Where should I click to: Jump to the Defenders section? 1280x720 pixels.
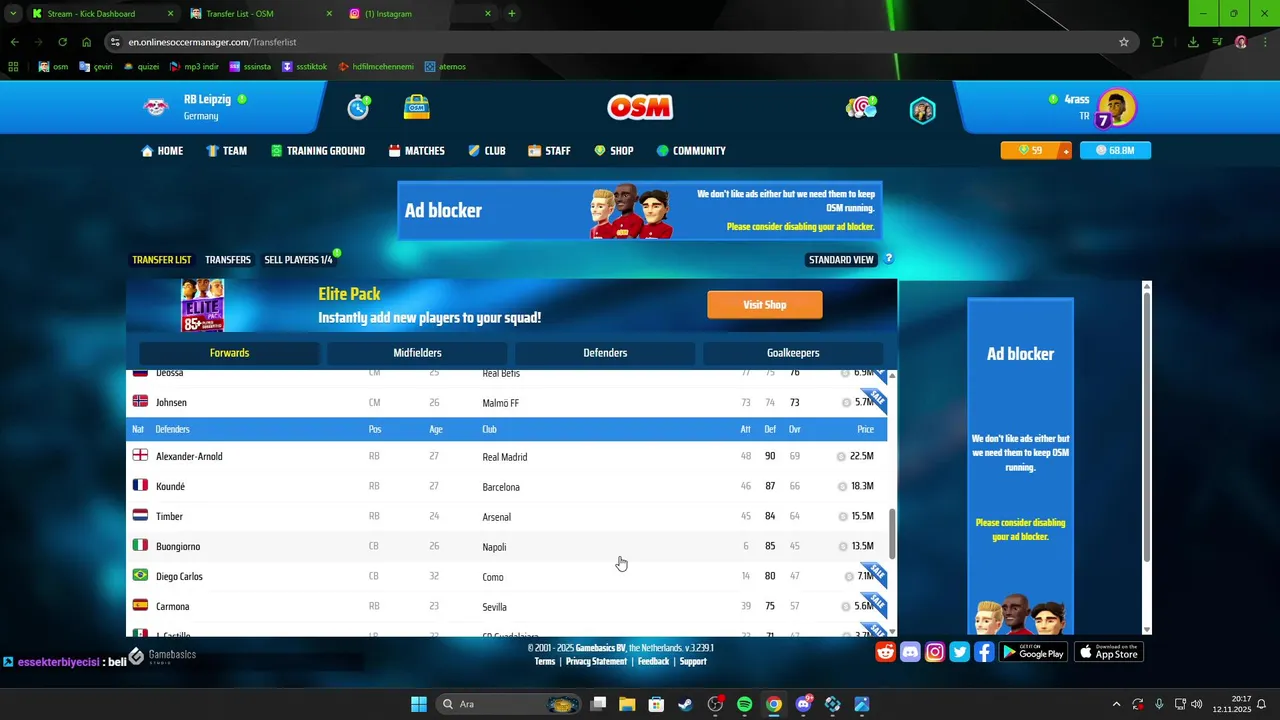[x=605, y=353]
